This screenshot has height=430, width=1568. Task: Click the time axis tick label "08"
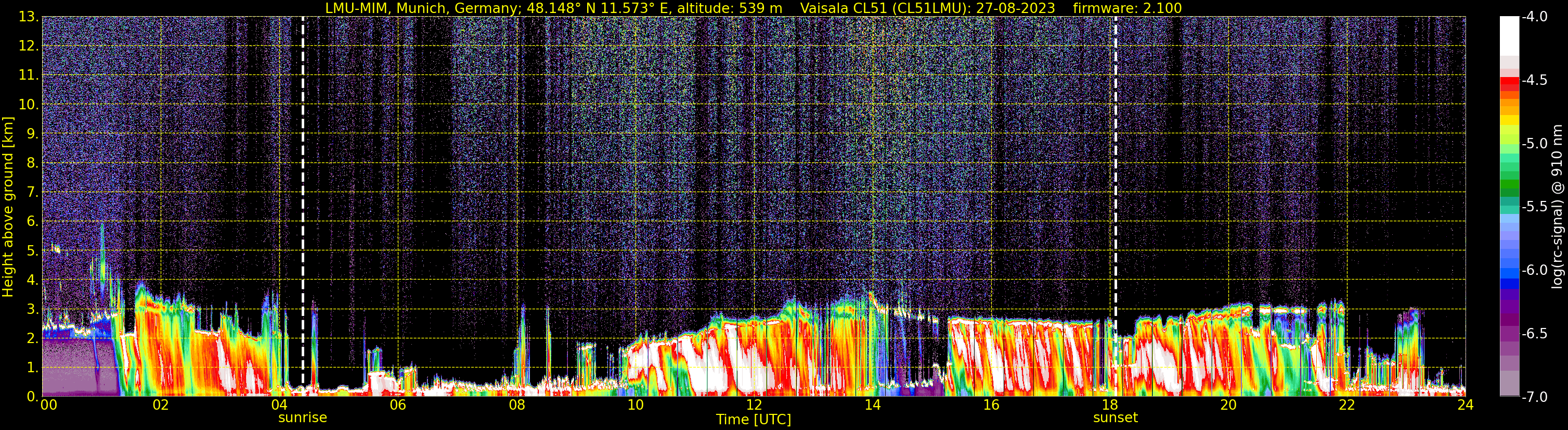[x=517, y=405]
